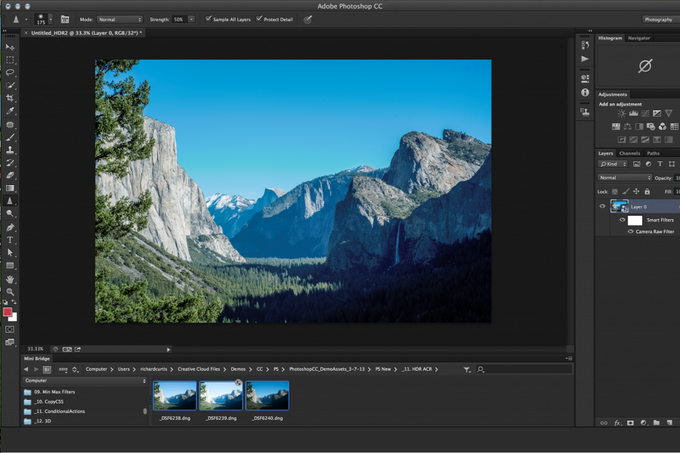This screenshot has width=680, height=453.
Task: Select the History Brush tool
Action: (10, 163)
